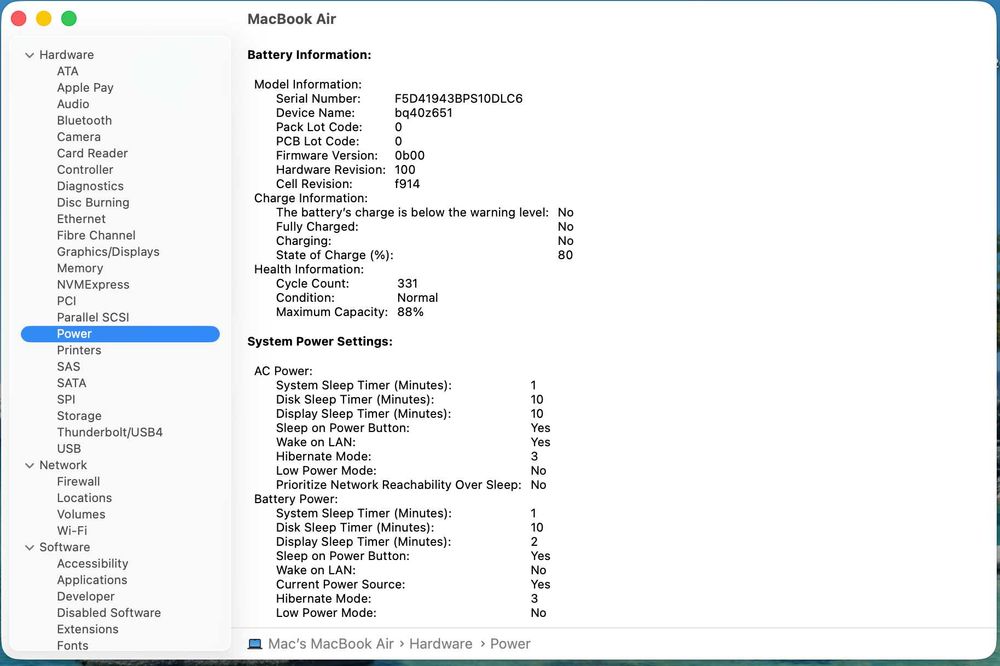Select SPI in the sidebar
1000x666 pixels.
pyautogui.click(x=66, y=399)
